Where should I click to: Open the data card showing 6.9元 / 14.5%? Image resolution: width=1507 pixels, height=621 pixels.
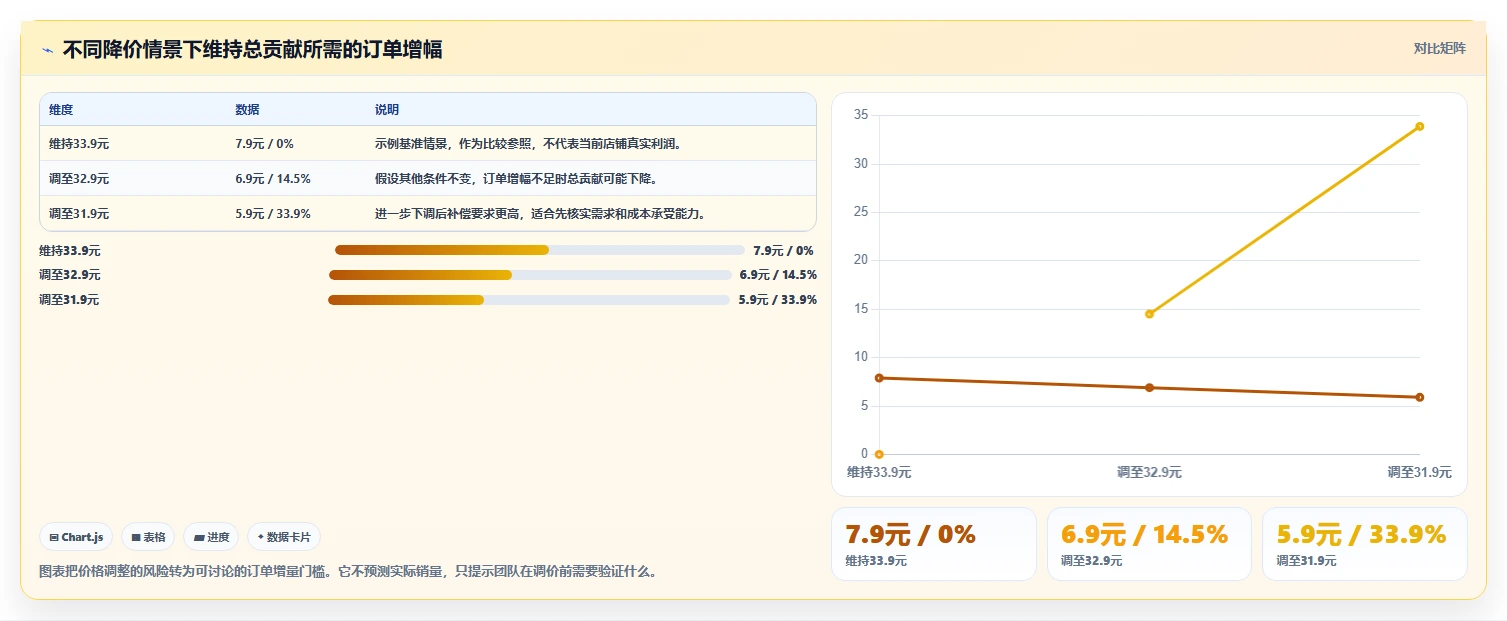[1149, 544]
